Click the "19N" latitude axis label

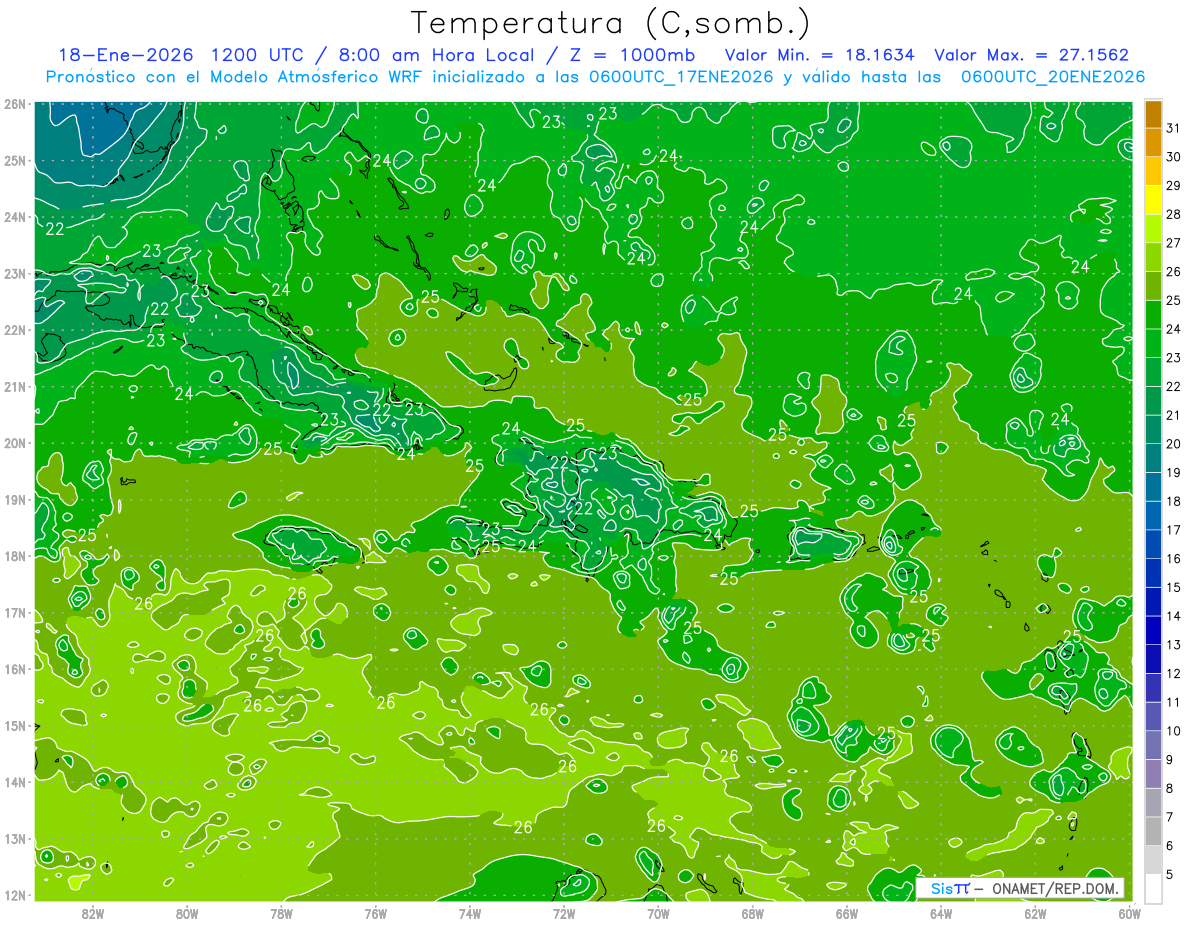pyautogui.click(x=15, y=499)
